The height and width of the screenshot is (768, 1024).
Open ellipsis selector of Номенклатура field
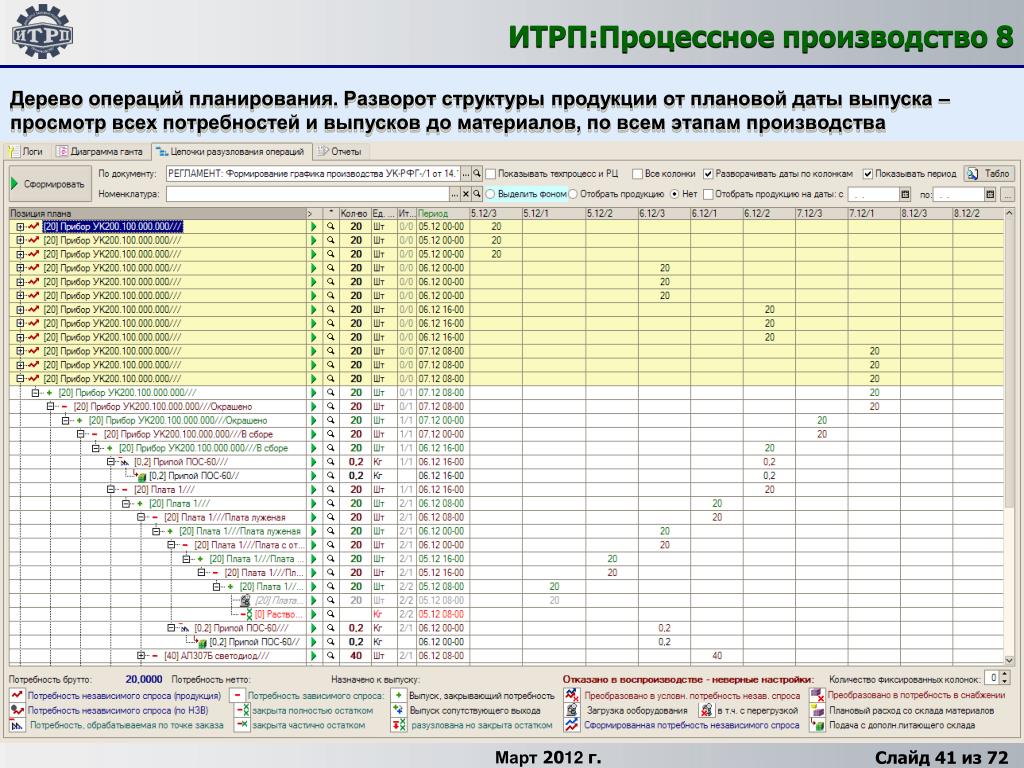pos(455,194)
